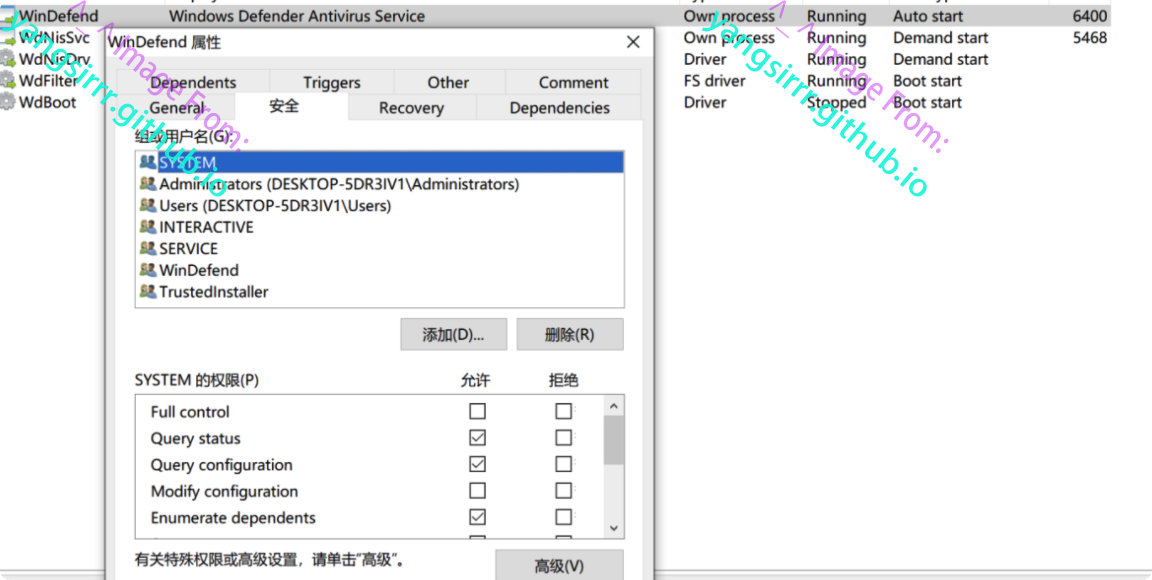Switch to the Triggers tab

[x=331, y=82]
